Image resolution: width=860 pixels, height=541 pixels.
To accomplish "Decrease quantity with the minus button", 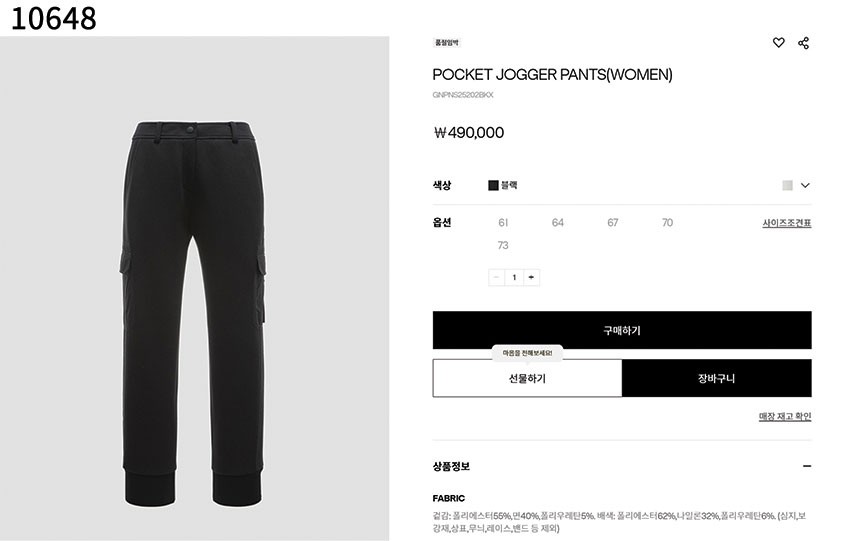I will pos(496,278).
